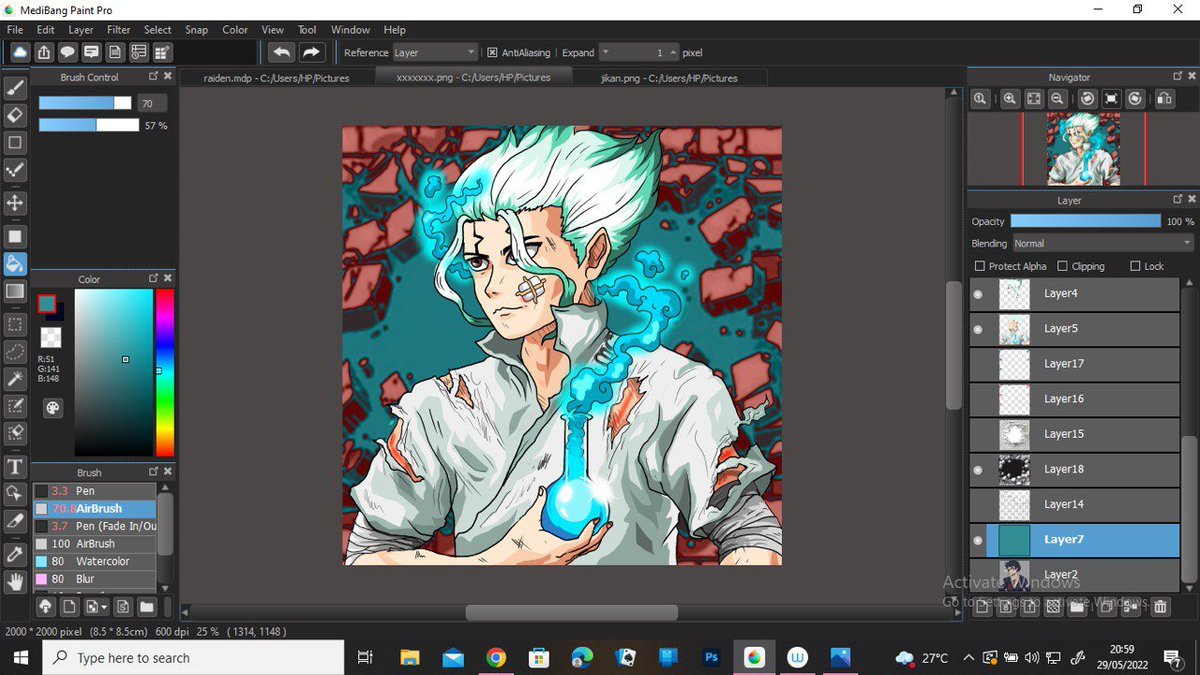The height and width of the screenshot is (675, 1200).
Task: Choose the Blur brush
Action: tap(95, 579)
